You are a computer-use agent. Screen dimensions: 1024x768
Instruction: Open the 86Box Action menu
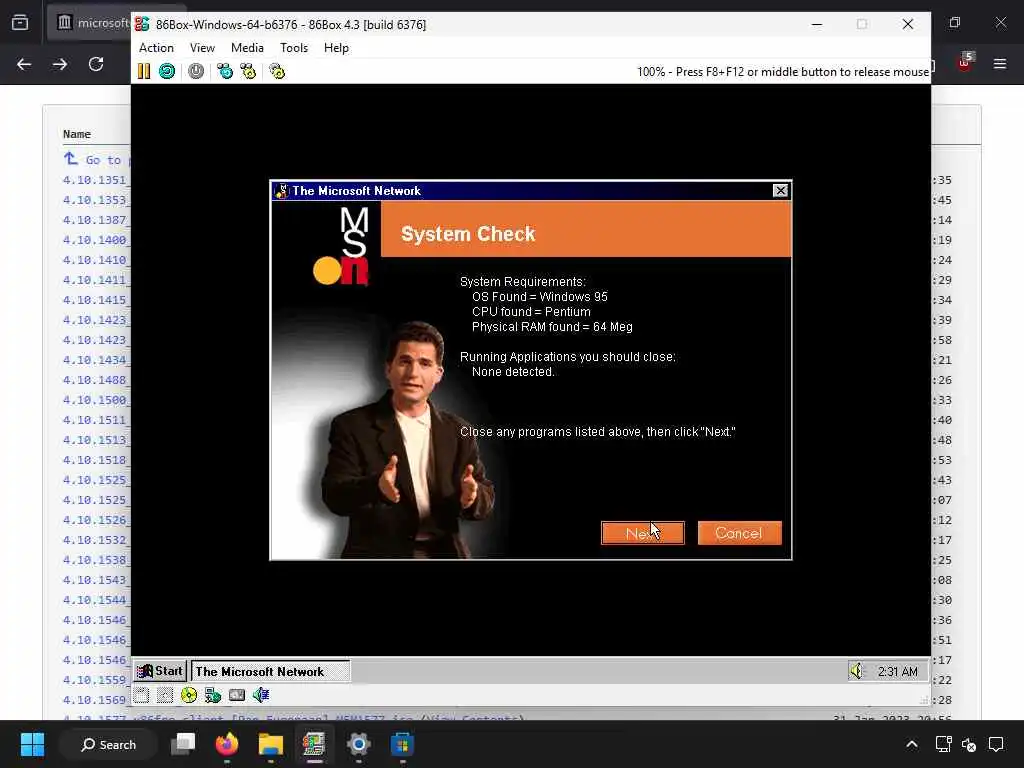click(156, 48)
